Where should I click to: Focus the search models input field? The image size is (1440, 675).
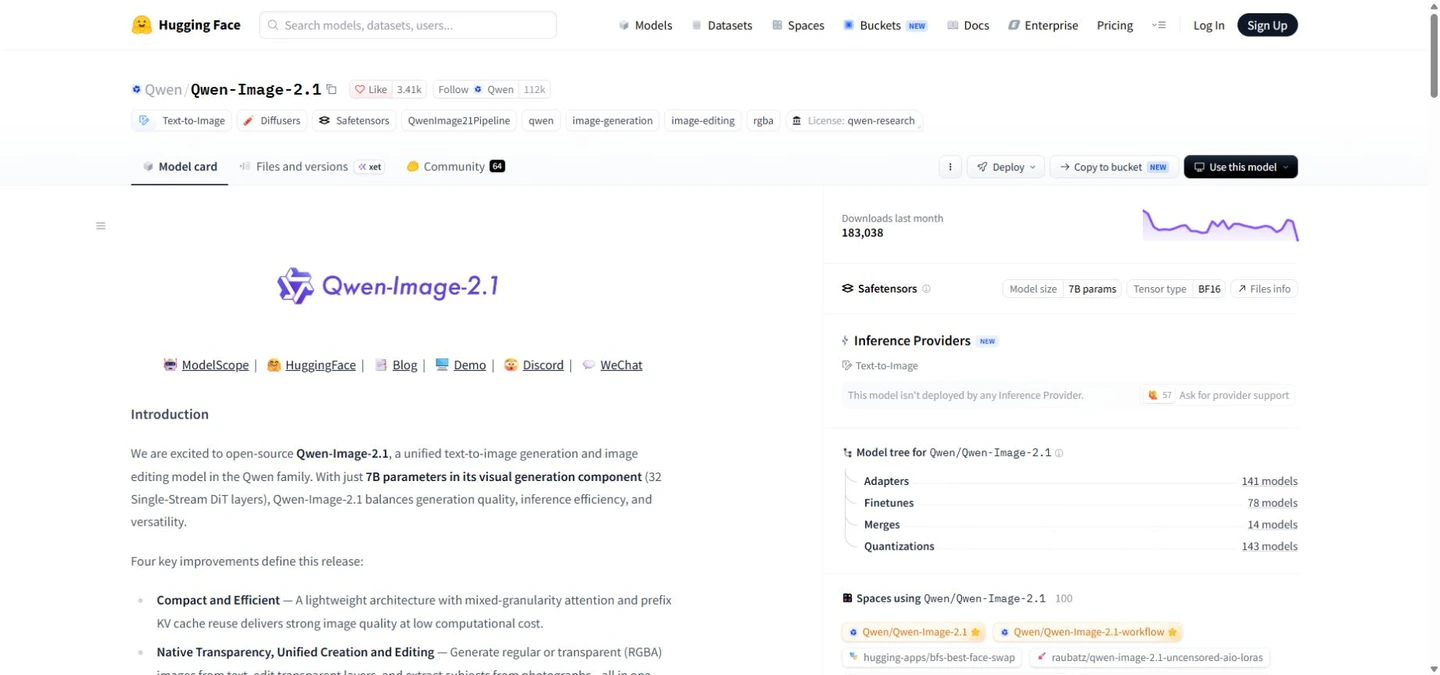[408, 25]
